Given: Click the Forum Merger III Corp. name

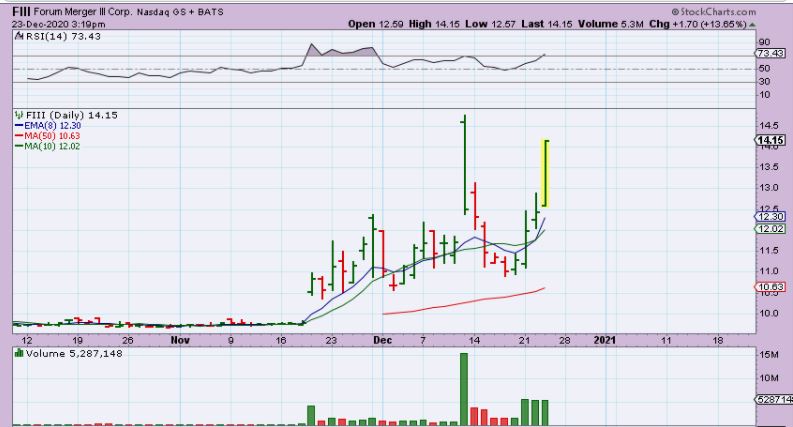Looking at the screenshot, I should (83, 12).
